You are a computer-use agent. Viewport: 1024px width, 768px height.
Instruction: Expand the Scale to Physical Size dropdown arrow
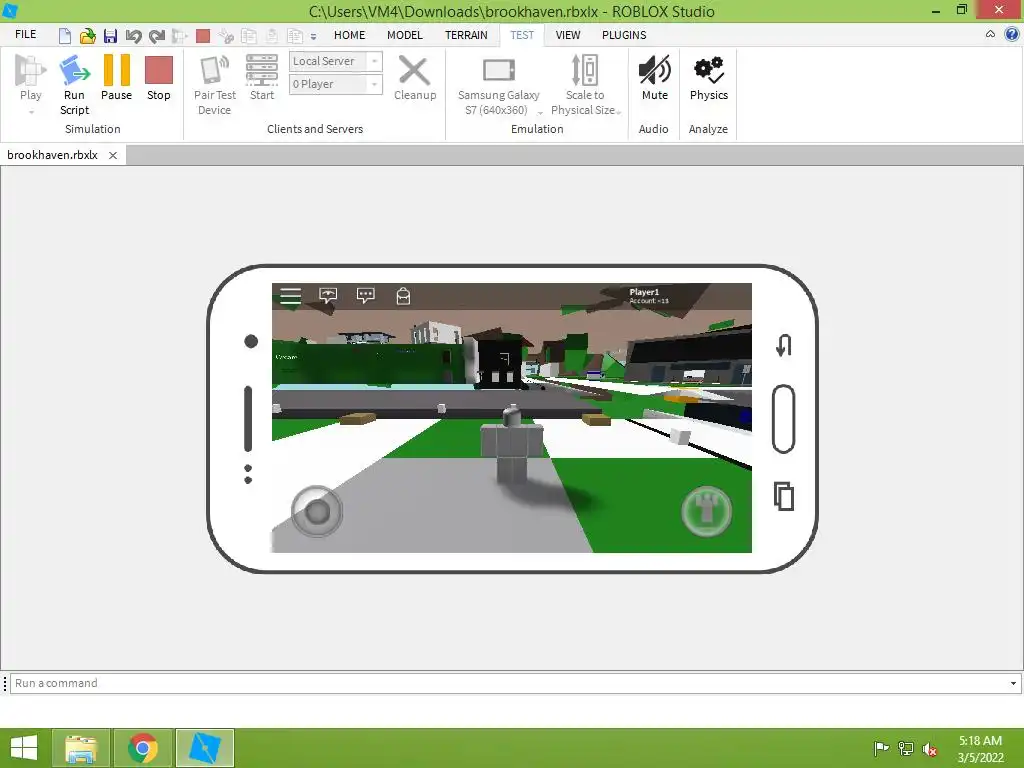pyautogui.click(x=618, y=113)
